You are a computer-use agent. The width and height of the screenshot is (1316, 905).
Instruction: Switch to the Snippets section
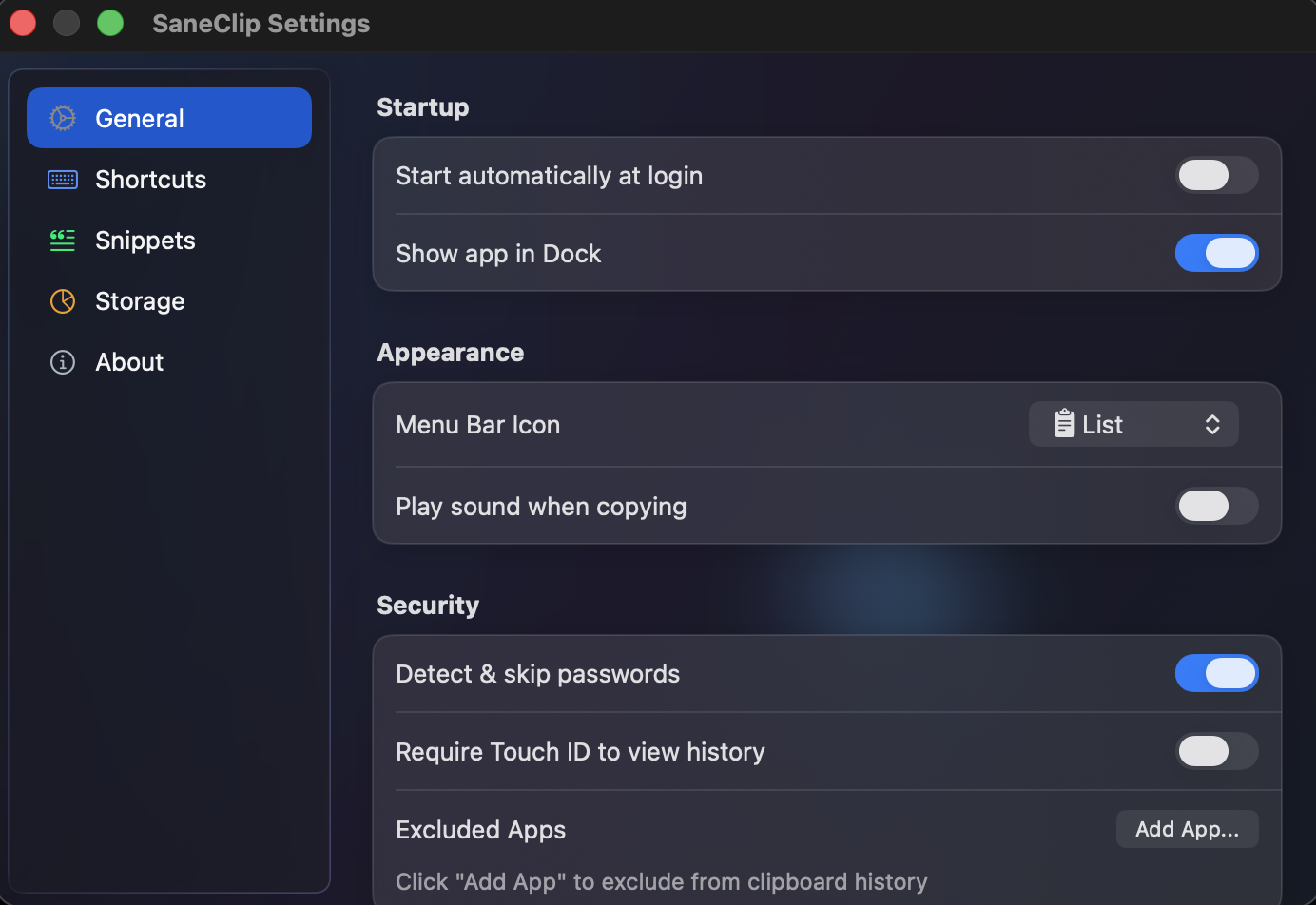169,241
